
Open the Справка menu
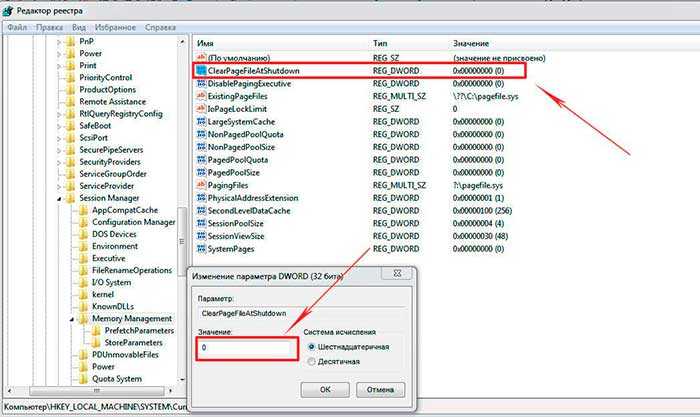pos(160,27)
